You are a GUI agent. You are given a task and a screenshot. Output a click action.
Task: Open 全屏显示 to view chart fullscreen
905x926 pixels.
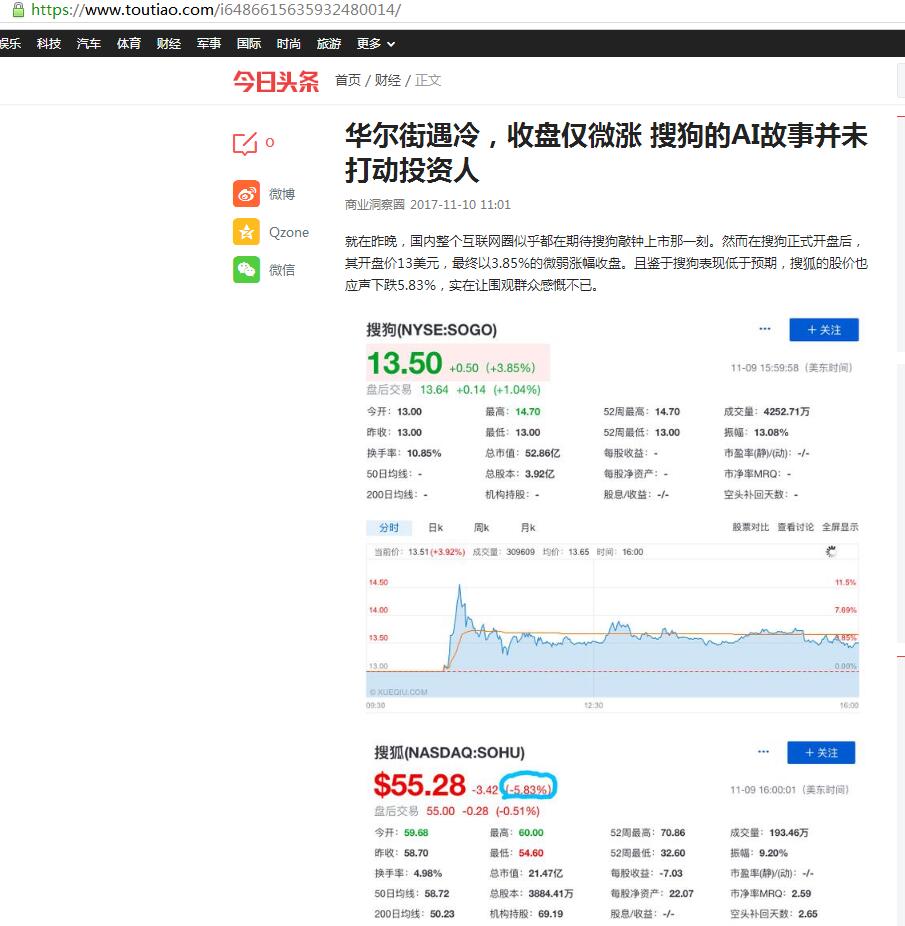point(843,527)
